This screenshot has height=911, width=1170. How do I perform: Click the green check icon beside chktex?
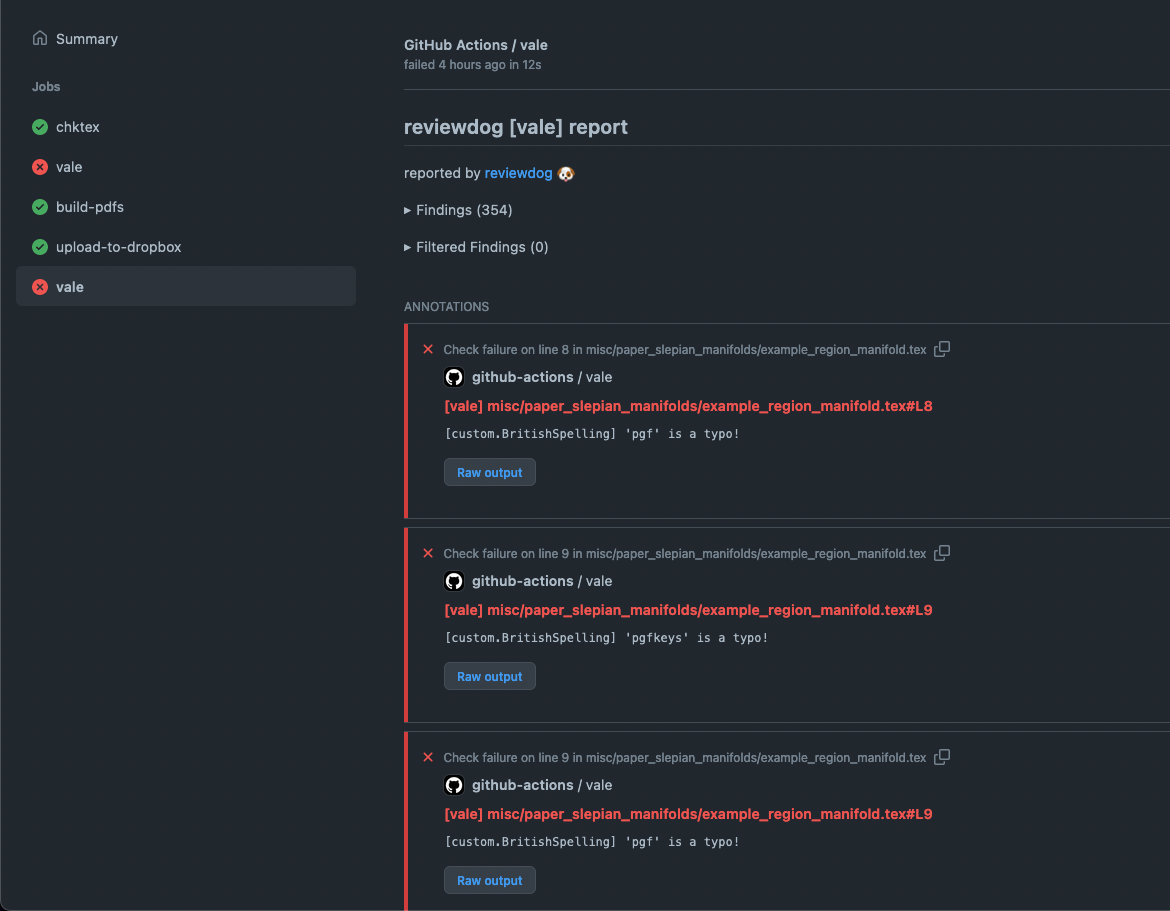(39, 127)
